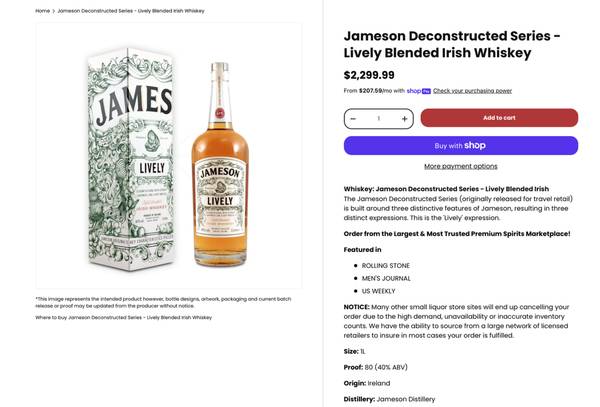The image size is (600, 407).
Task: Follow the Check your purchasing power link
Action: click(472, 91)
